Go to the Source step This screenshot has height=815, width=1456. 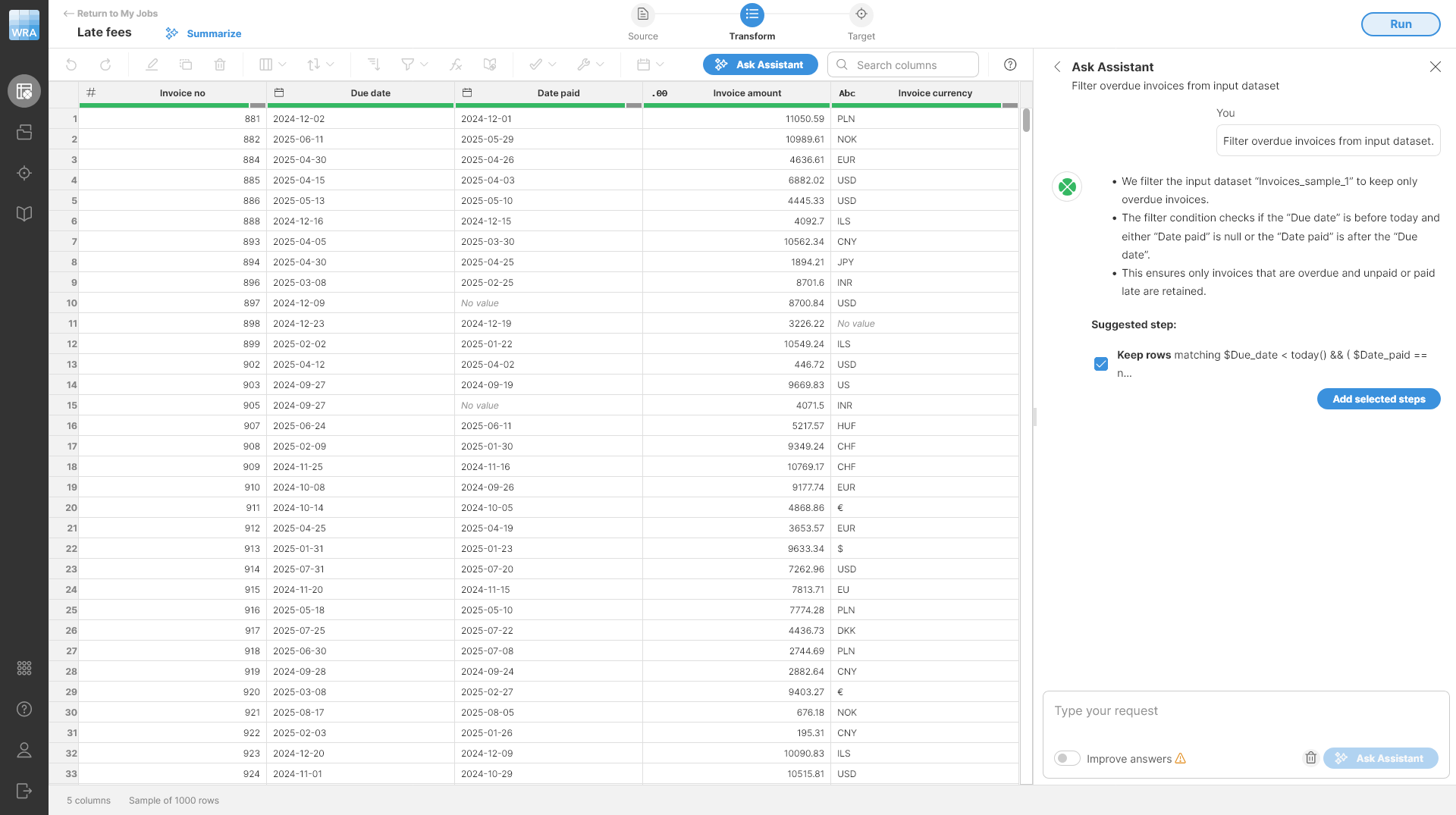click(x=642, y=15)
